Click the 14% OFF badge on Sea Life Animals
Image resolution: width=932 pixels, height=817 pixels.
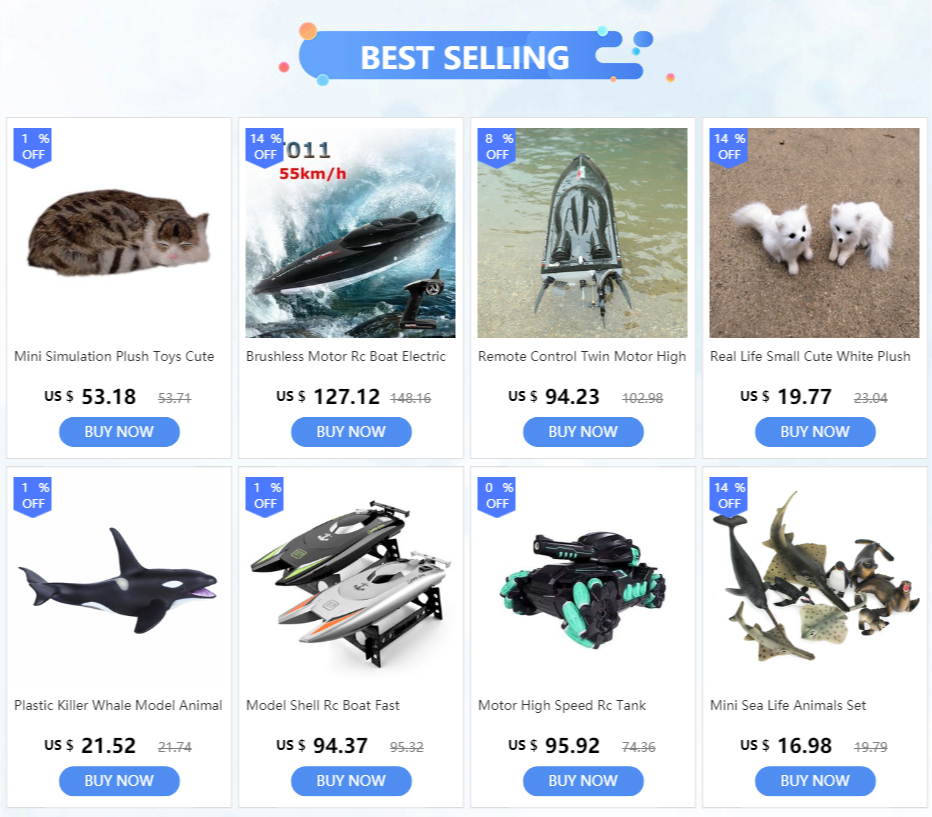729,497
